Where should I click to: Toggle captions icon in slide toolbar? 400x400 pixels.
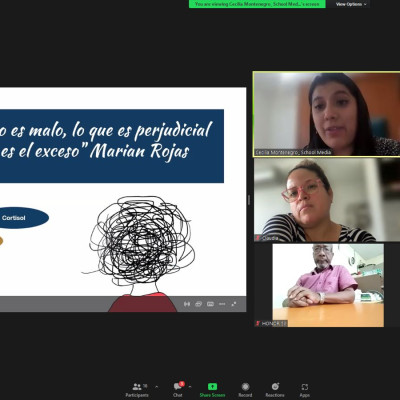(x=210, y=304)
